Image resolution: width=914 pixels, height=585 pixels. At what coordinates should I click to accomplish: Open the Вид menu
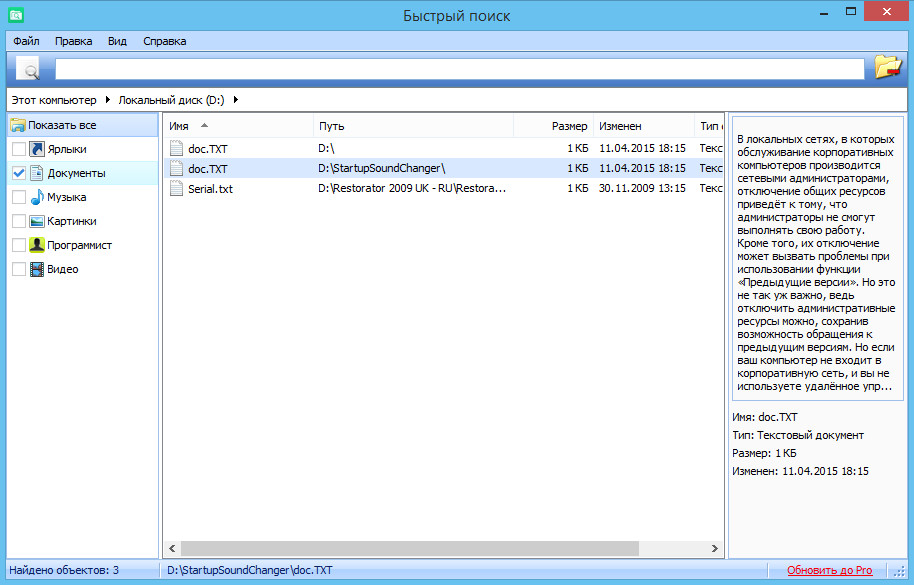coord(117,41)
